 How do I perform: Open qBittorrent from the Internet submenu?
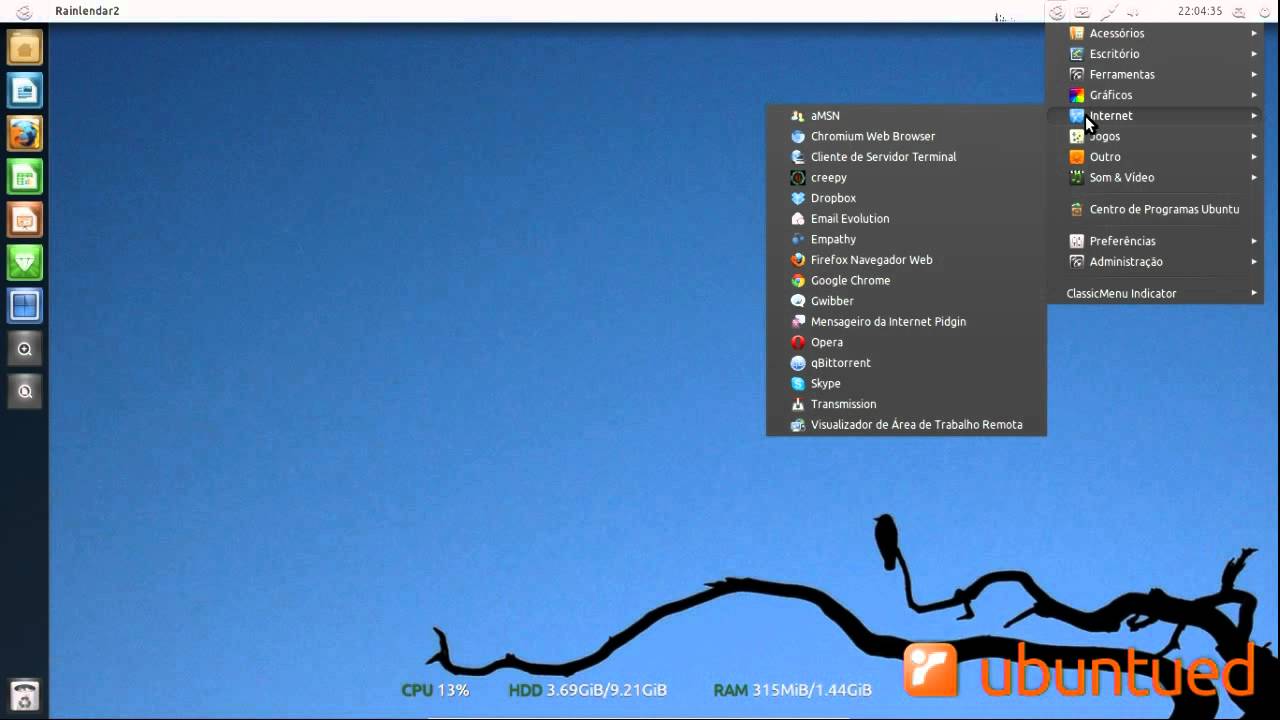coord(906,363)
